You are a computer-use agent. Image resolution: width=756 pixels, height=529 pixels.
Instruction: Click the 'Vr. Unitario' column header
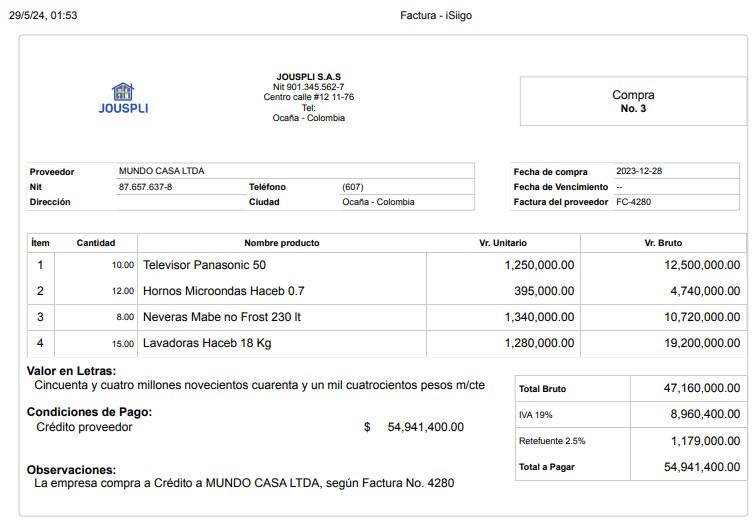502,243
